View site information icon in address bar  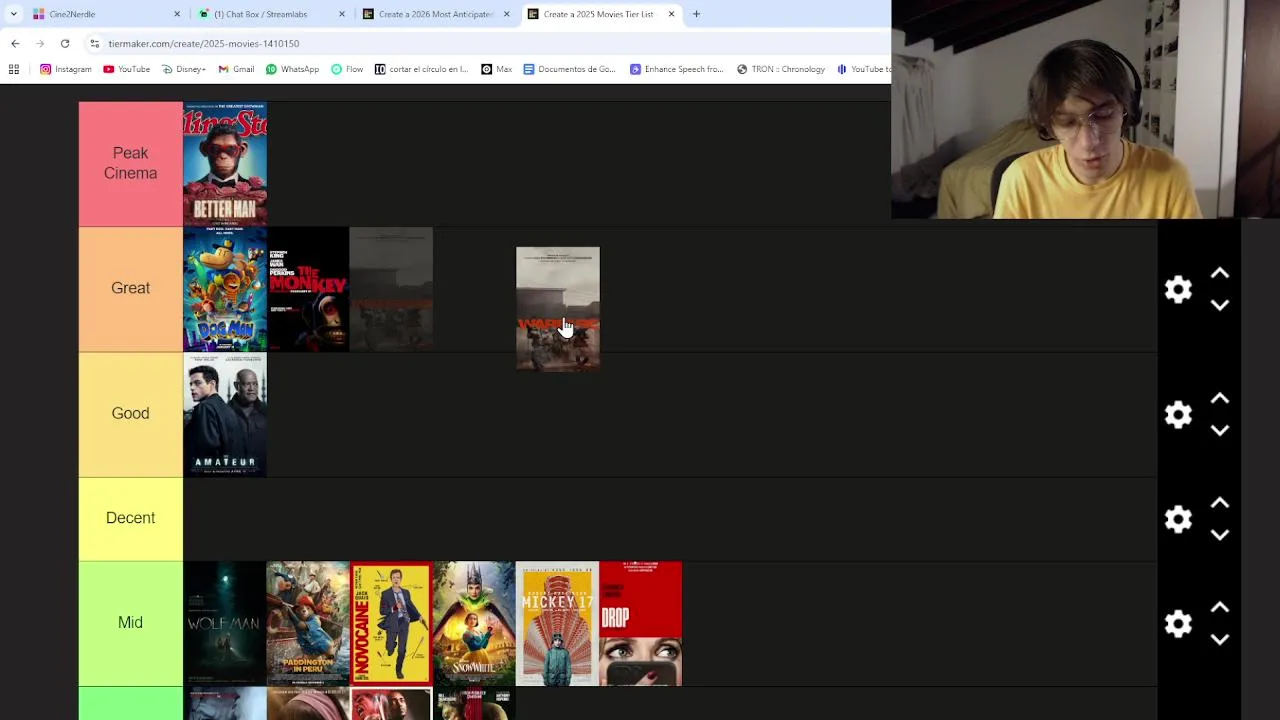click(x=94, y=43)
